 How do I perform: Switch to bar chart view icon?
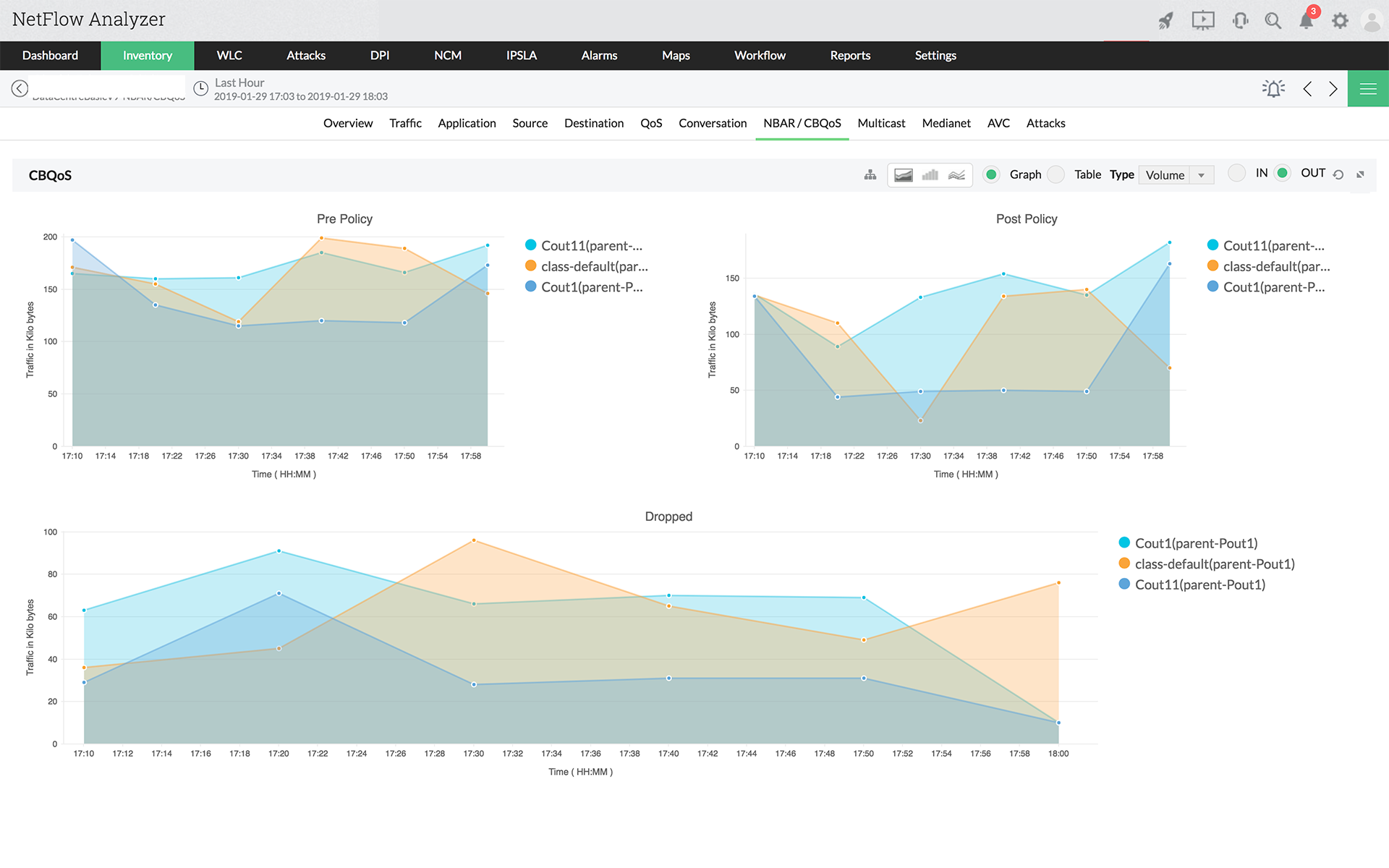click(x=930, y=175)
